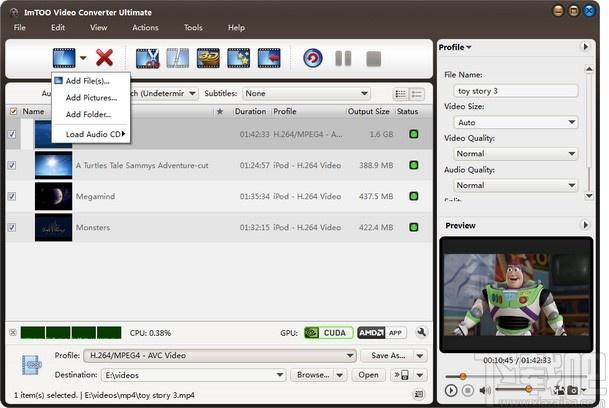Viewport: 609px width, 408px height.
Task: Click the Stop square toolbar icon
Action: point(374,59)
